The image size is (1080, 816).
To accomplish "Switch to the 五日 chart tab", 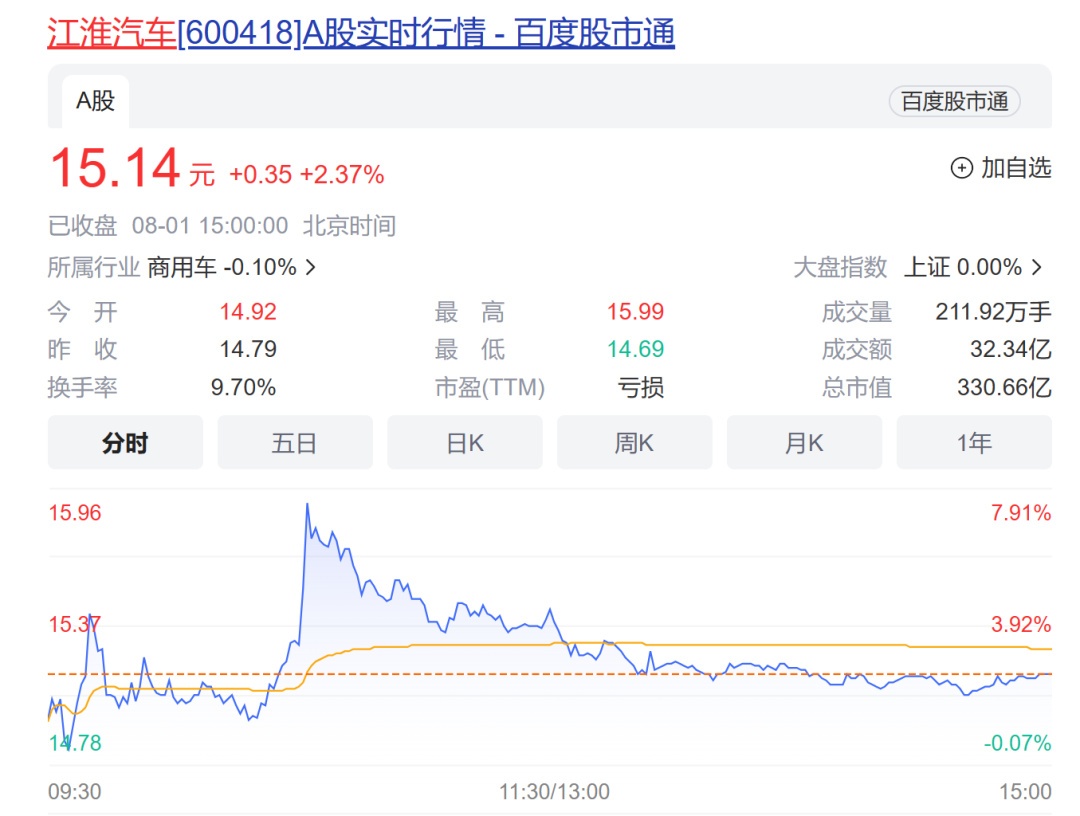I will point(295,443).
